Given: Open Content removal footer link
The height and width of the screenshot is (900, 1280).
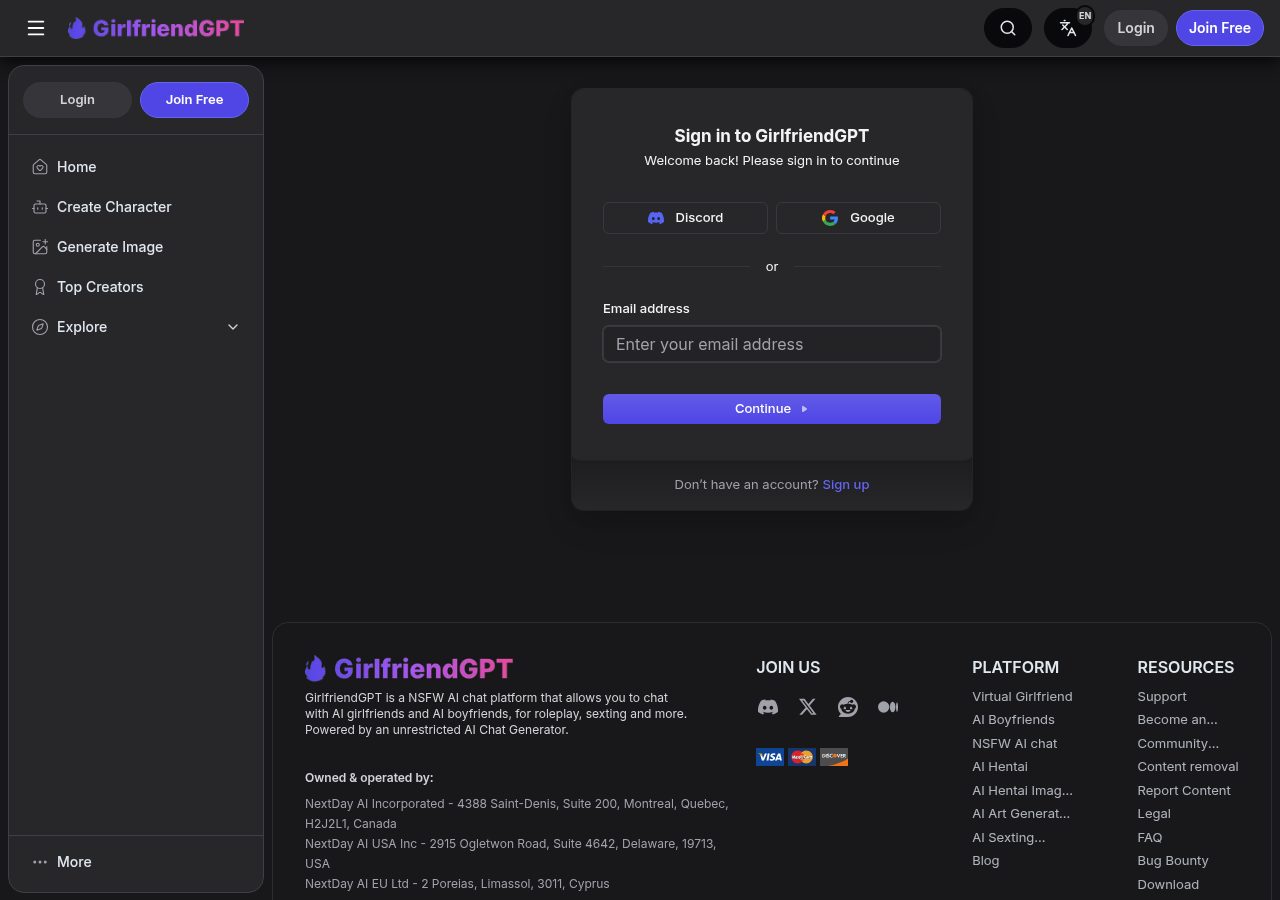Looking at the screenshot, I should [1188, 767].
